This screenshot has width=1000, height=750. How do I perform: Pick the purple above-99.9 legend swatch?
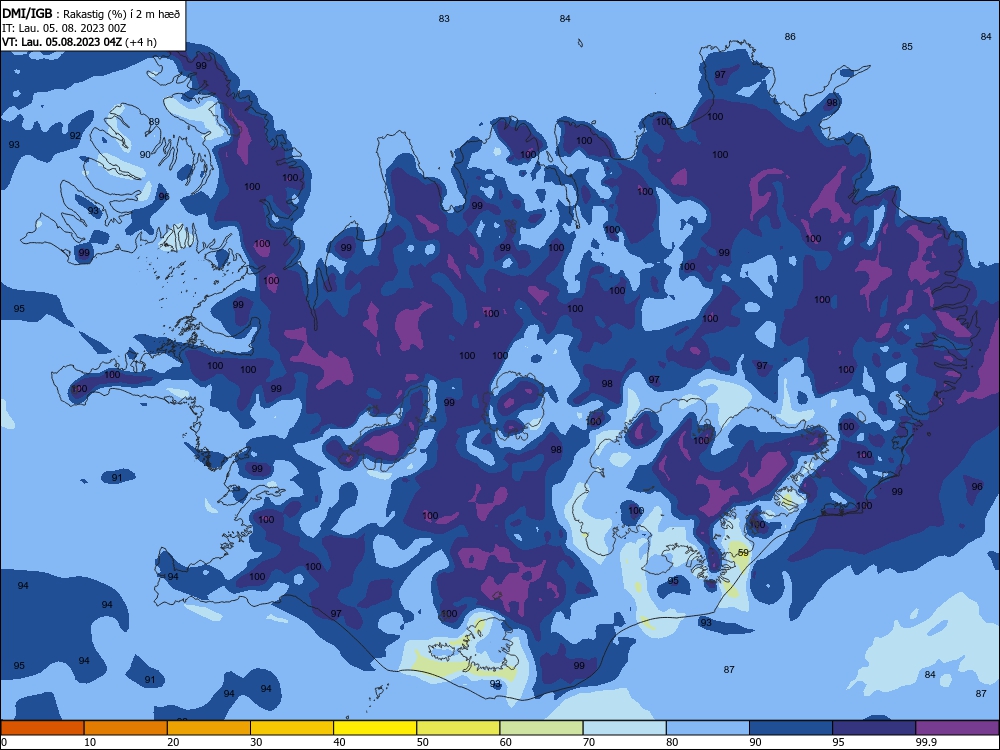coord(957,728)
